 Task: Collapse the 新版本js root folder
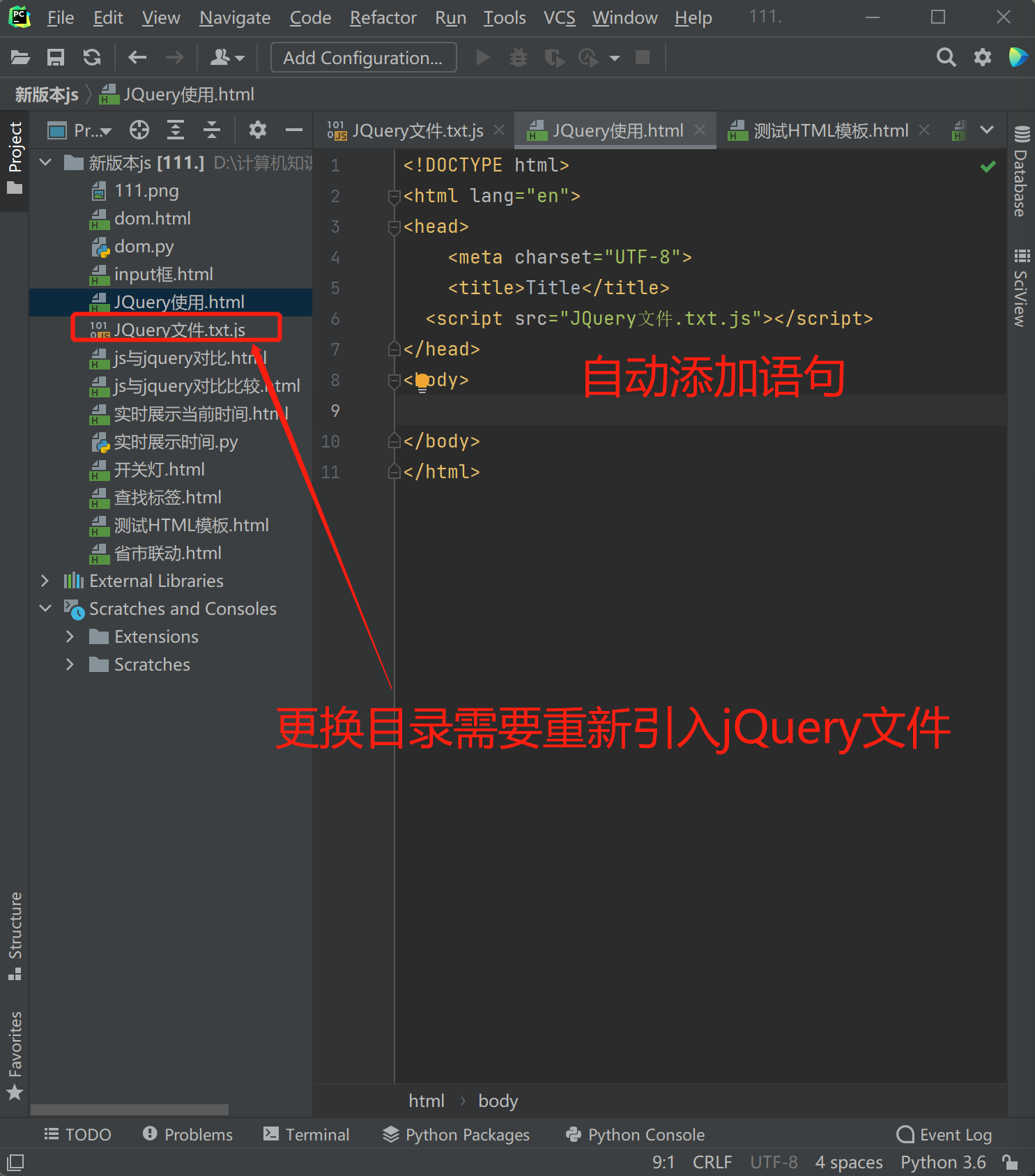(46, 162)
